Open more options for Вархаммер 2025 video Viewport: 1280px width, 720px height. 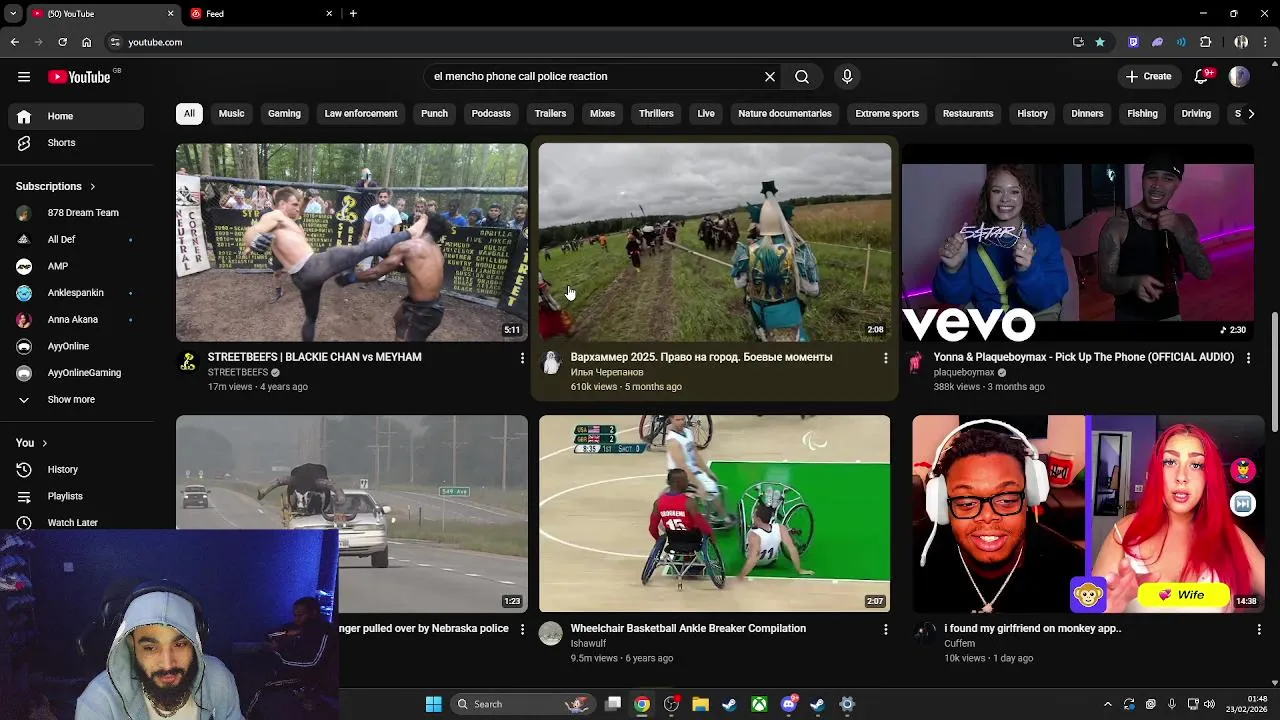coord(885,358)
